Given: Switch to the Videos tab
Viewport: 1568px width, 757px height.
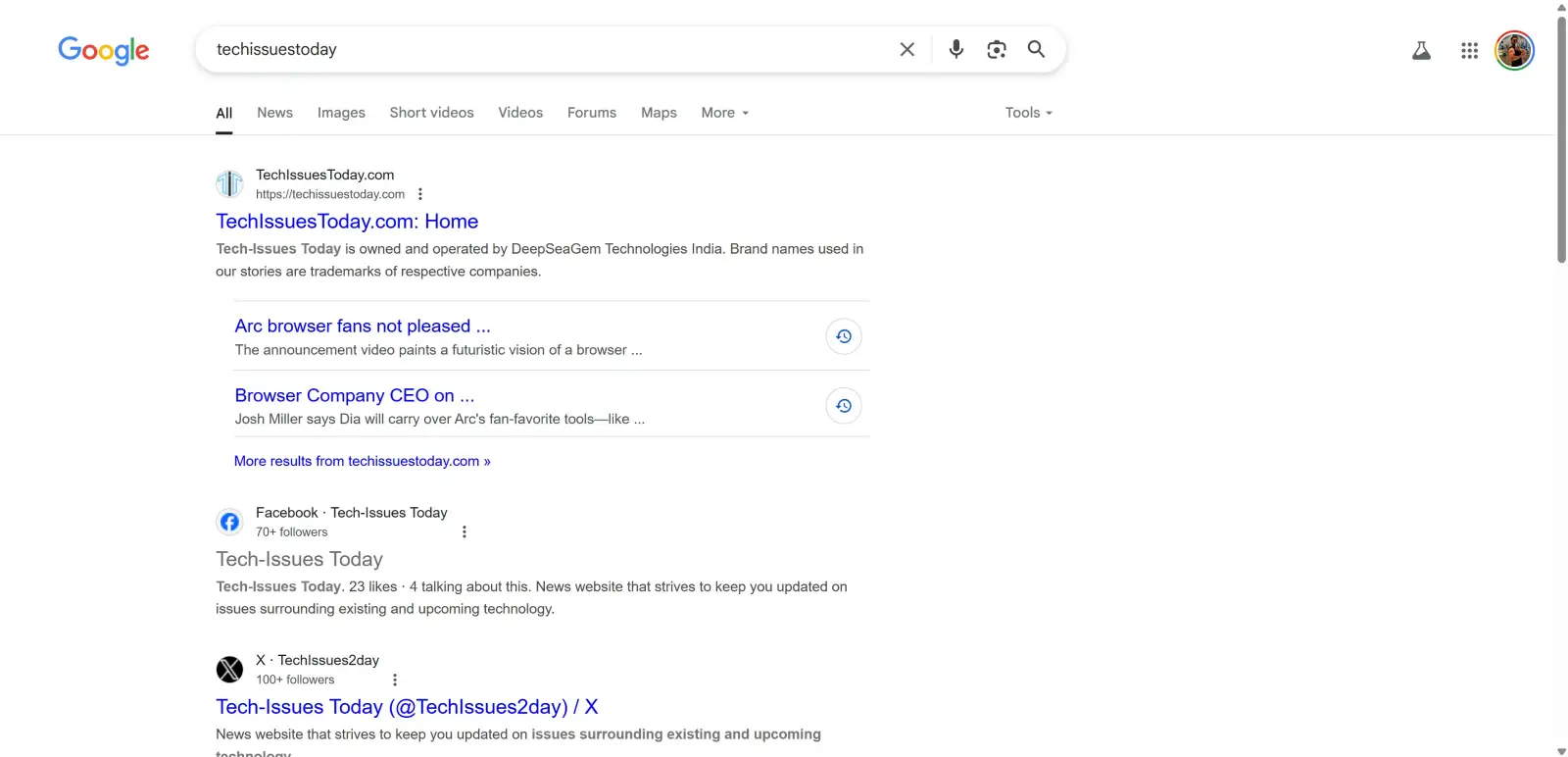Looking at the screenshot, I should point(520,113).
